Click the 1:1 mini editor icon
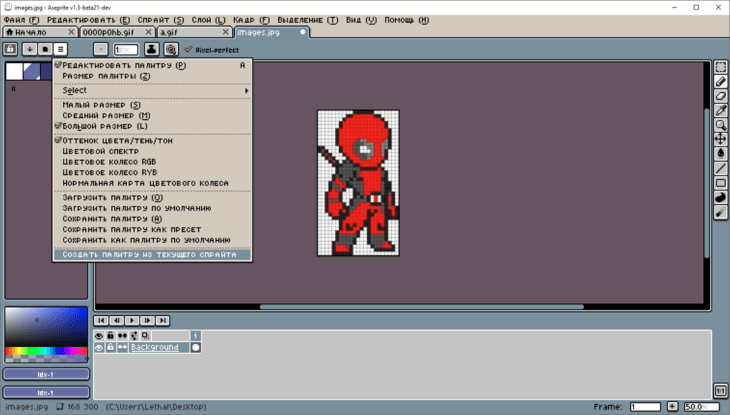The width and height of the screenshot is (730, 415). point(720,391)
